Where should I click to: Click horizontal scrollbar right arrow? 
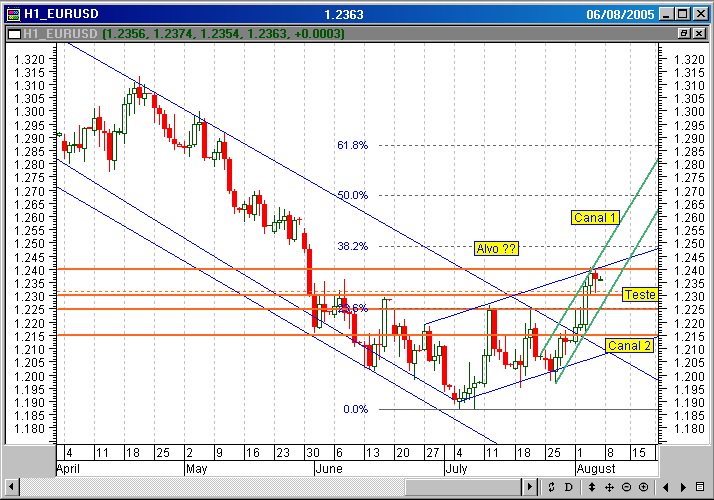(529, 487)
